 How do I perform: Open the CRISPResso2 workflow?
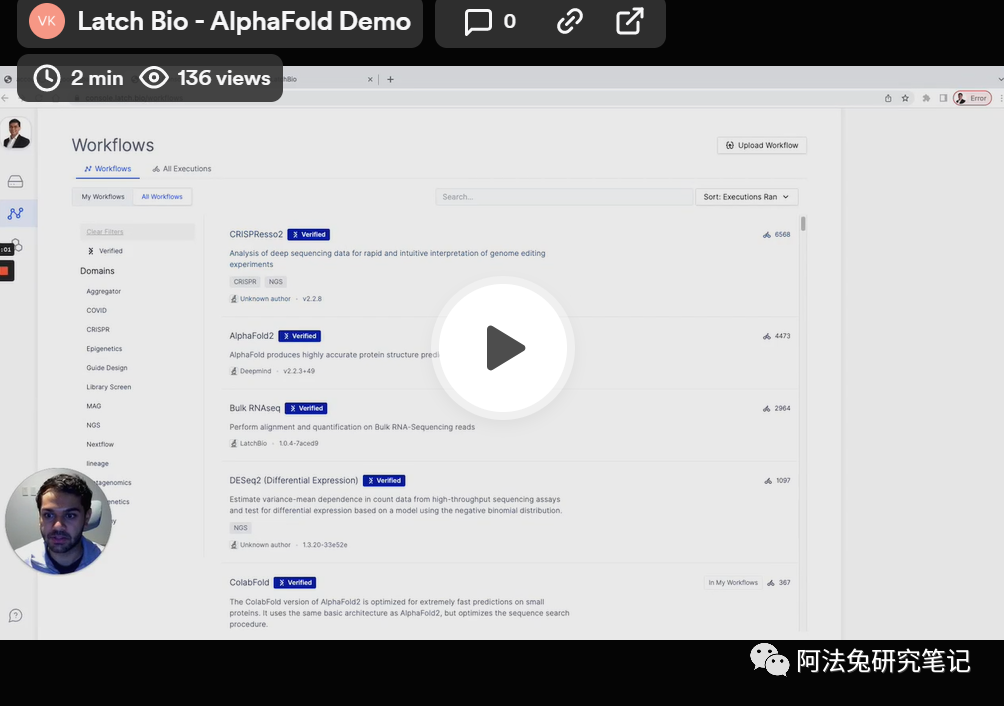(x=256, y=234)
